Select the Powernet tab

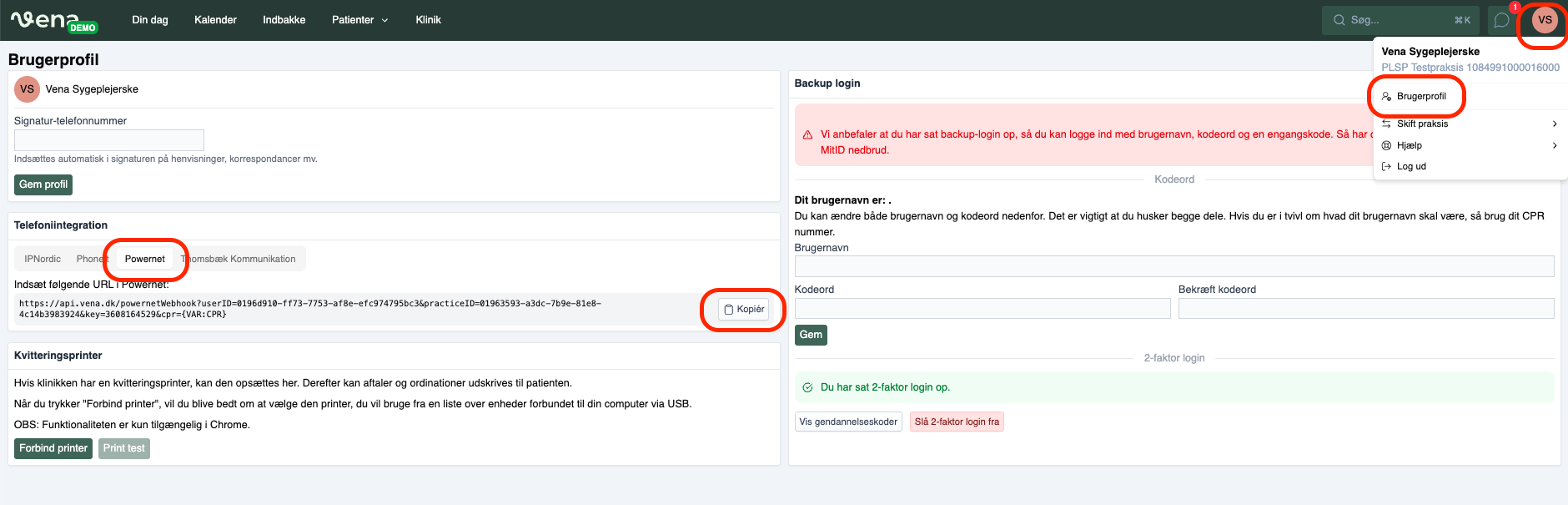click(145, 259)
